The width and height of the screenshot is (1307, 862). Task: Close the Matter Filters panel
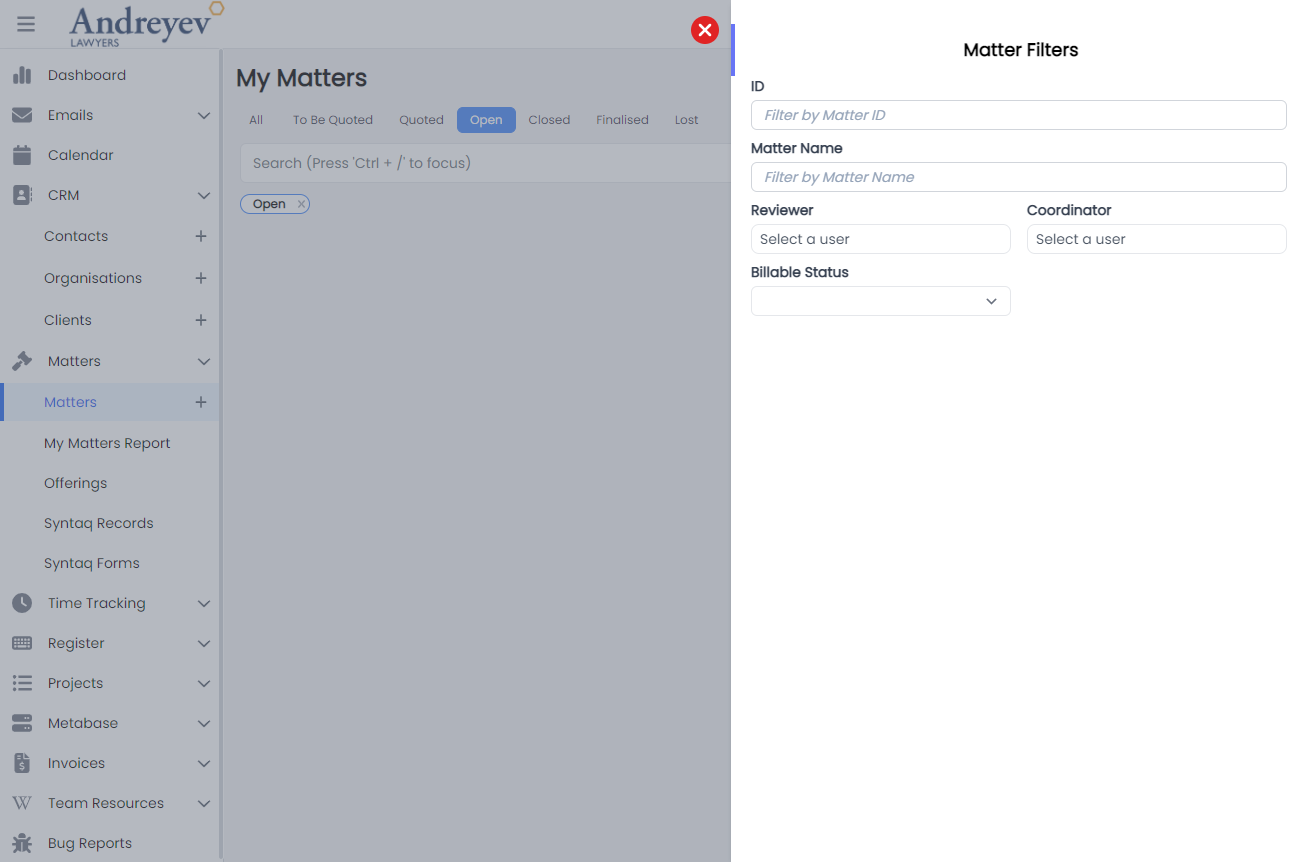pyautogui.click(x=705, y=30)
